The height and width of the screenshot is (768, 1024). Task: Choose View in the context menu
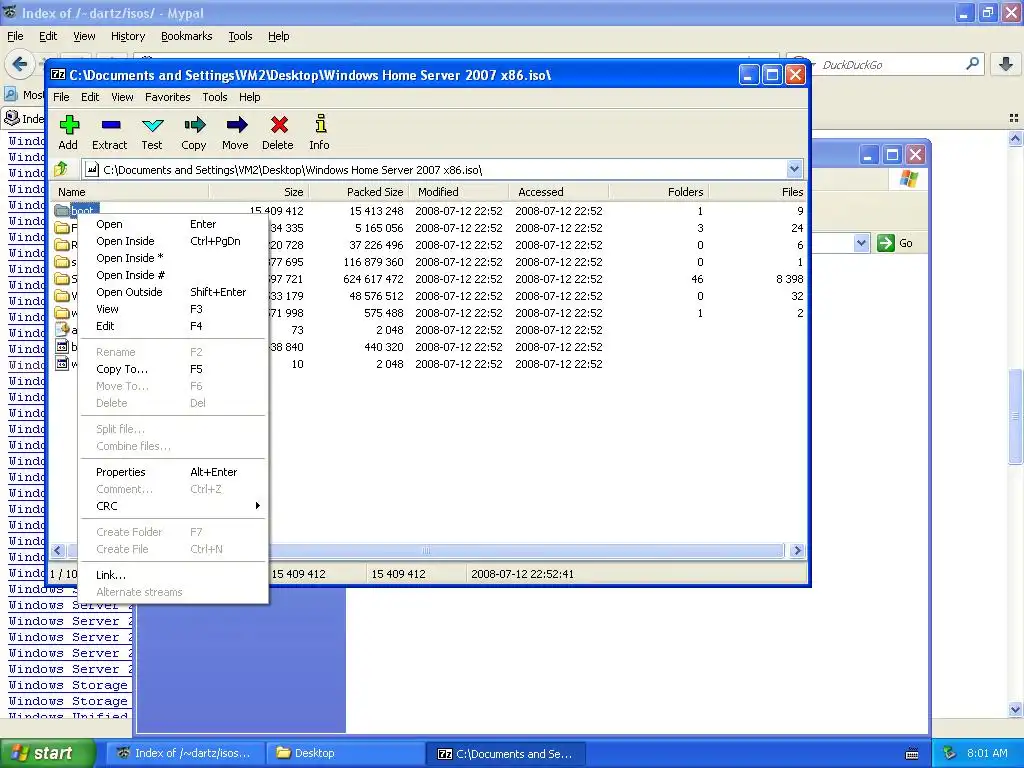pyautogui.click(x=173, y=309)
